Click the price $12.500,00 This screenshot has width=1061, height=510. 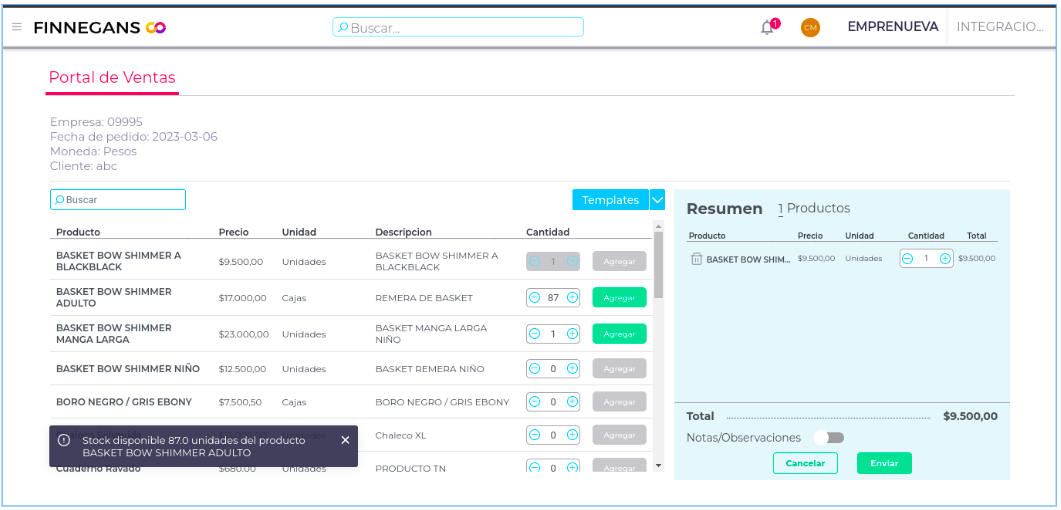pyautogui.click(x=242, y=369)
